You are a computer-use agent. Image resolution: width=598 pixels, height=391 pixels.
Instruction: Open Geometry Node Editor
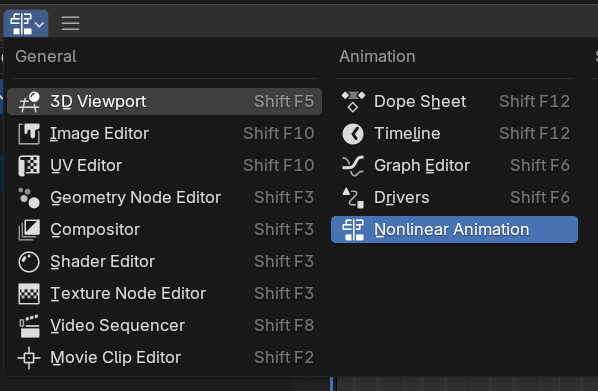pos(164,198)
